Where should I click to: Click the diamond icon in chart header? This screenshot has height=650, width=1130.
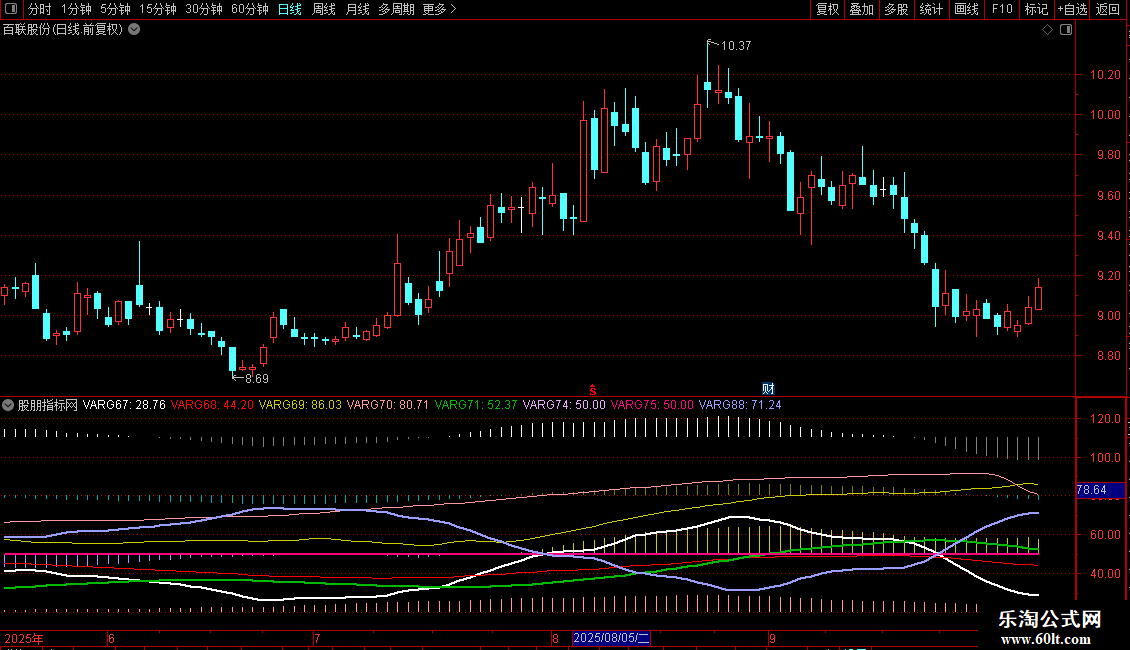1048,30
